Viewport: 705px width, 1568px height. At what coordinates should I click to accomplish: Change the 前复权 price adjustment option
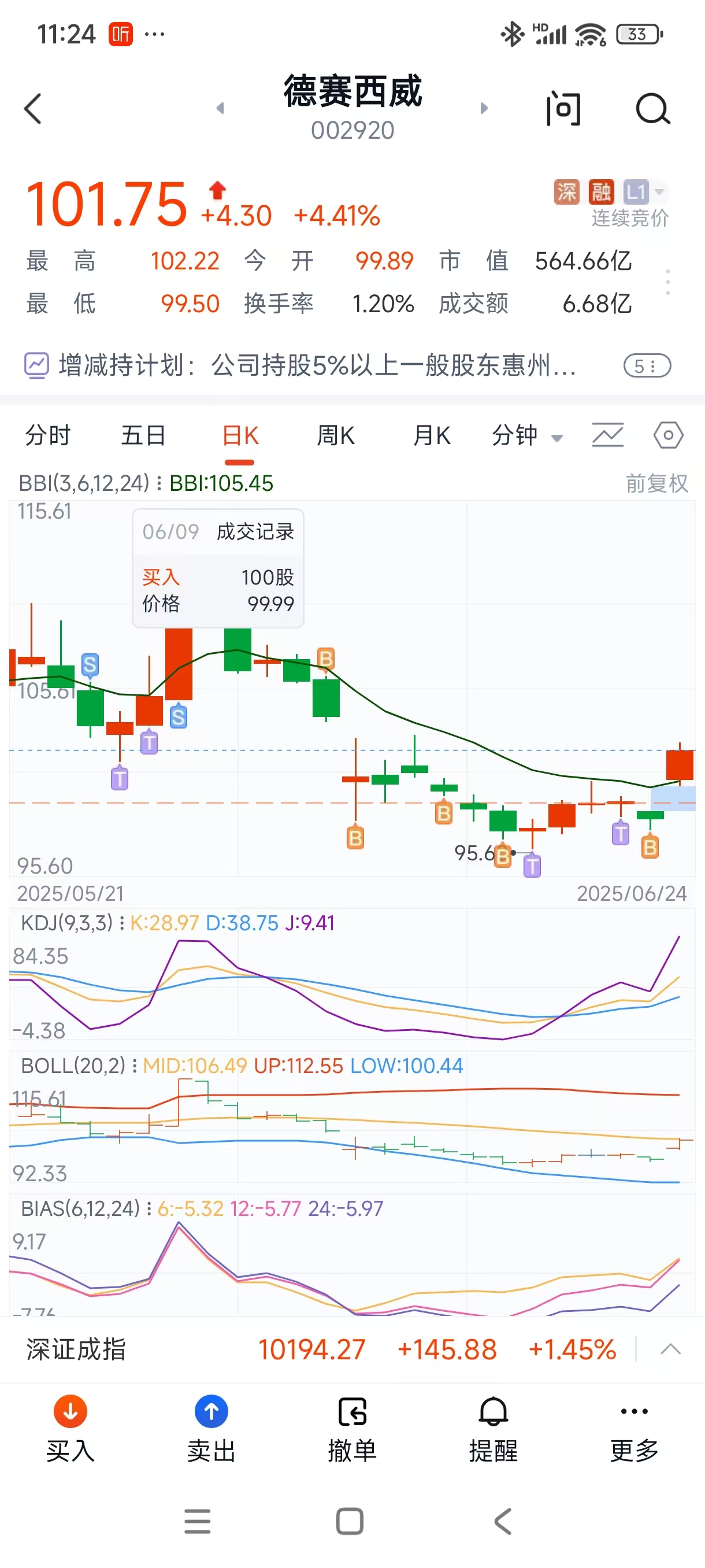click(657, 483)
